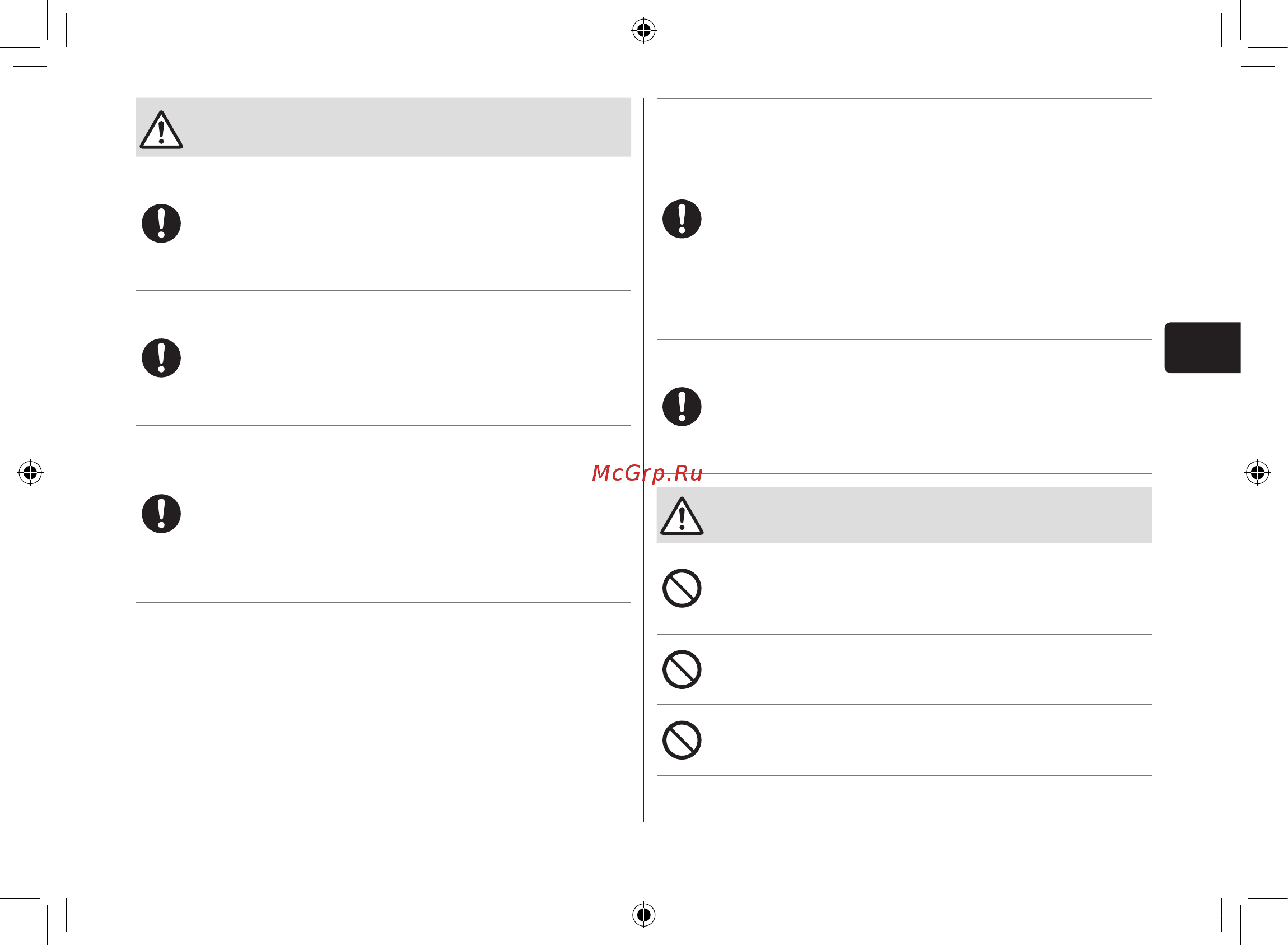The image size is (1288, 945).
Task: Click the registration crosshair mark at bottom center
Action: pos(643,915)
